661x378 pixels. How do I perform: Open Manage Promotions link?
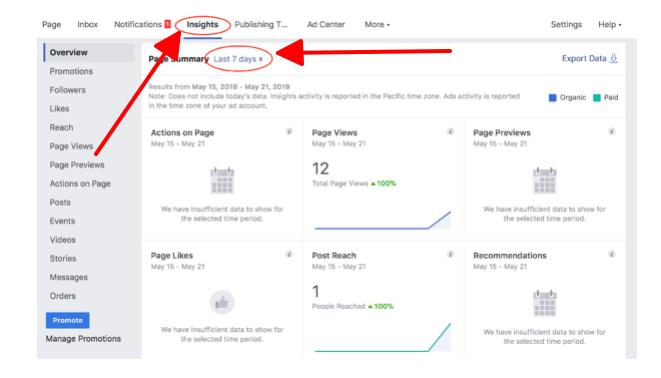tap(83, 339)
